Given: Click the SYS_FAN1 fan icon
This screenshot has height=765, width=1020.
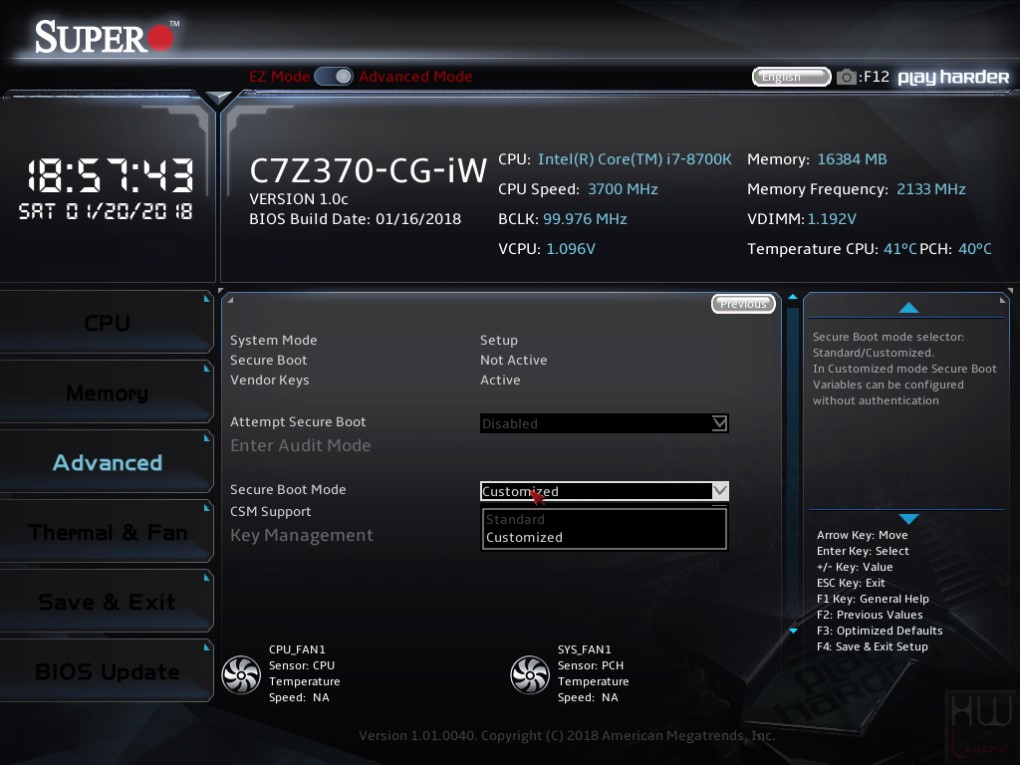Looking at the screenshot, I should (x=530, y=674).
